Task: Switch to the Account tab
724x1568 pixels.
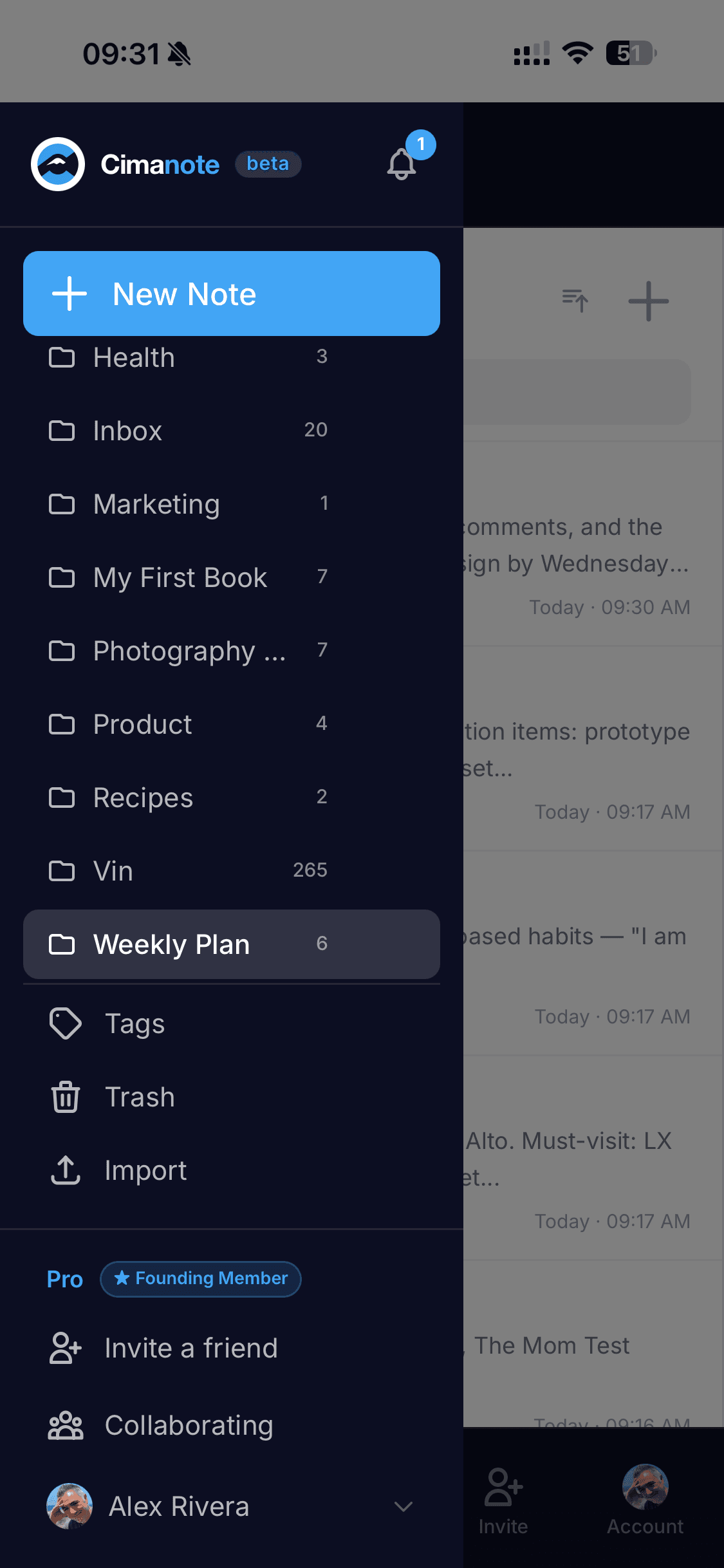Action: pos(645,1500)
